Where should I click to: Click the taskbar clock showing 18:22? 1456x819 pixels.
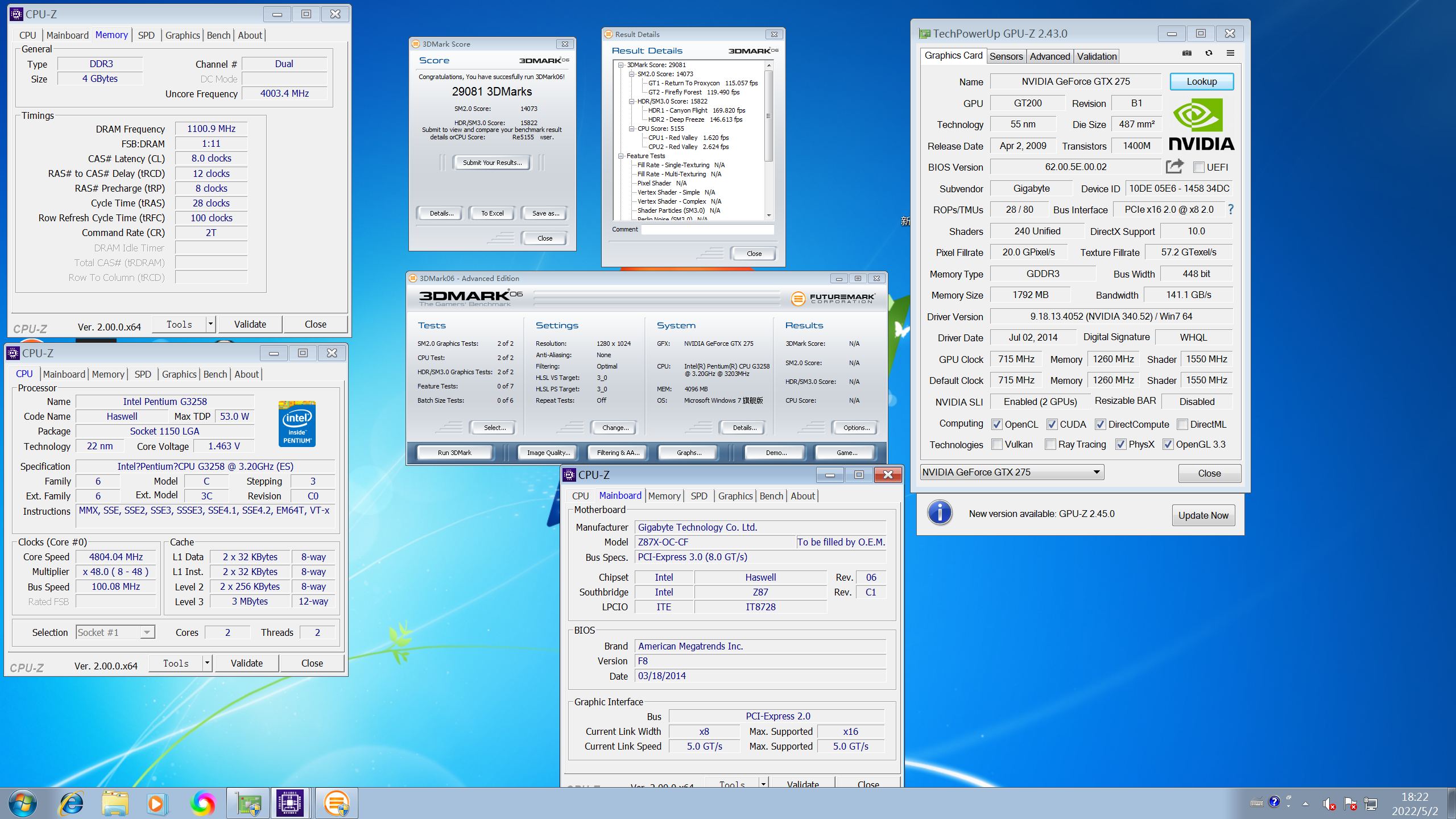tap(1414, 804)
